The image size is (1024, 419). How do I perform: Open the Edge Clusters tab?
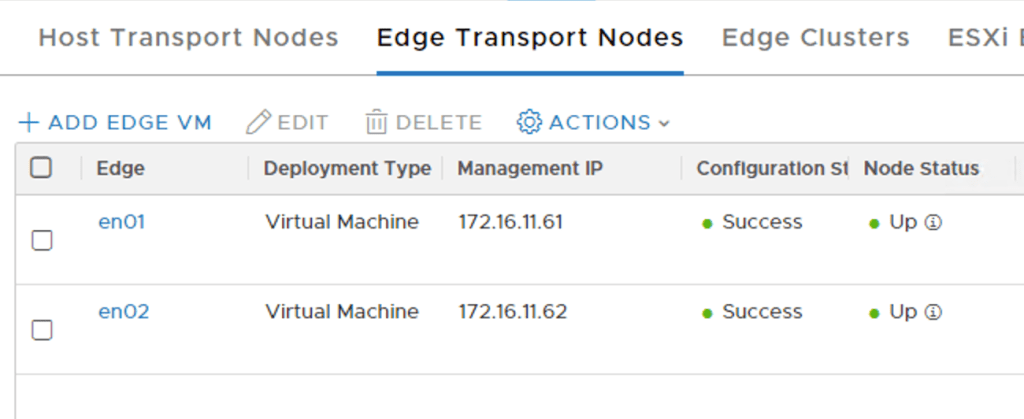coord(815,38)
